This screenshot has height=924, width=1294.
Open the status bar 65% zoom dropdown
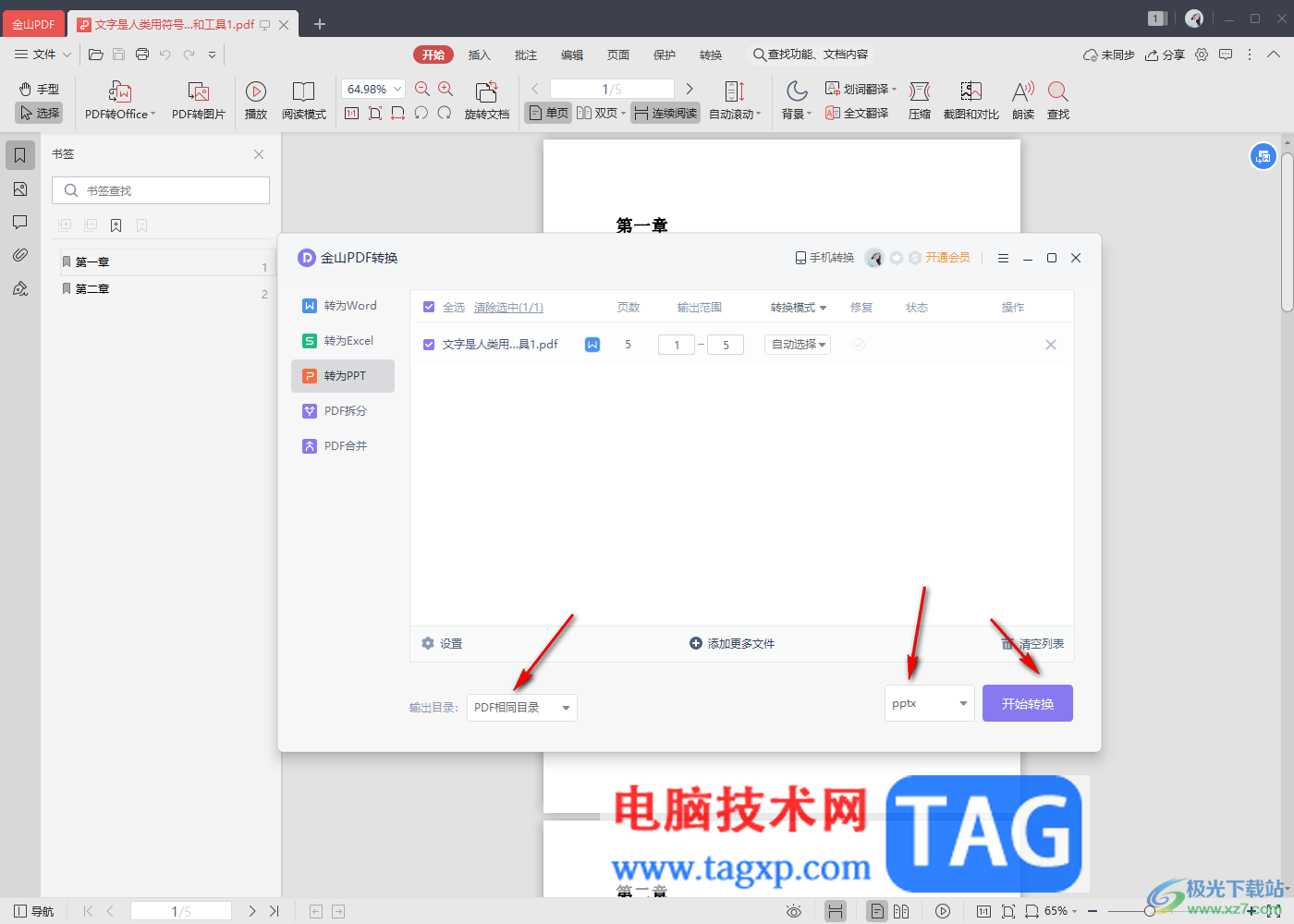point(1061,911)
